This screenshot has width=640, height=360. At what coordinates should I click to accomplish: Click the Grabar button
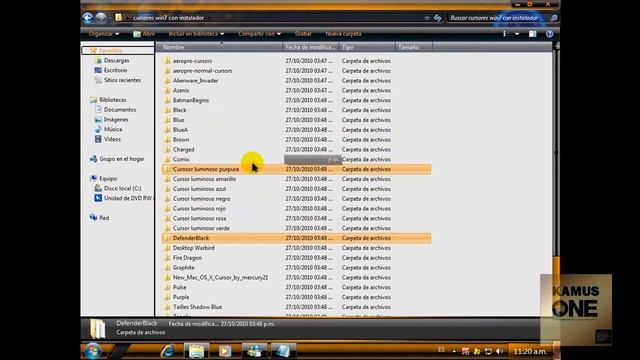(x=303, y=34)
